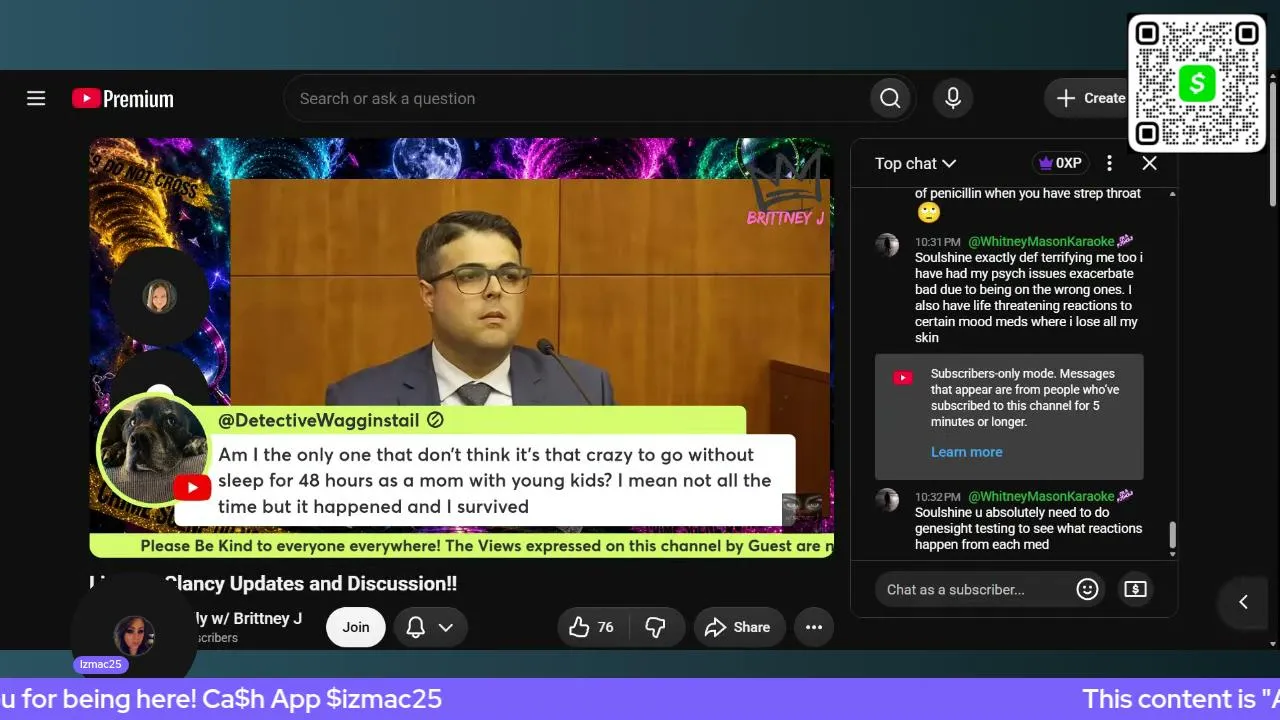Open the @WhitneyMasonKaraoke author at 10:32 PM
This screenshot has width=1280, height=720.
tap(1041, 497)
